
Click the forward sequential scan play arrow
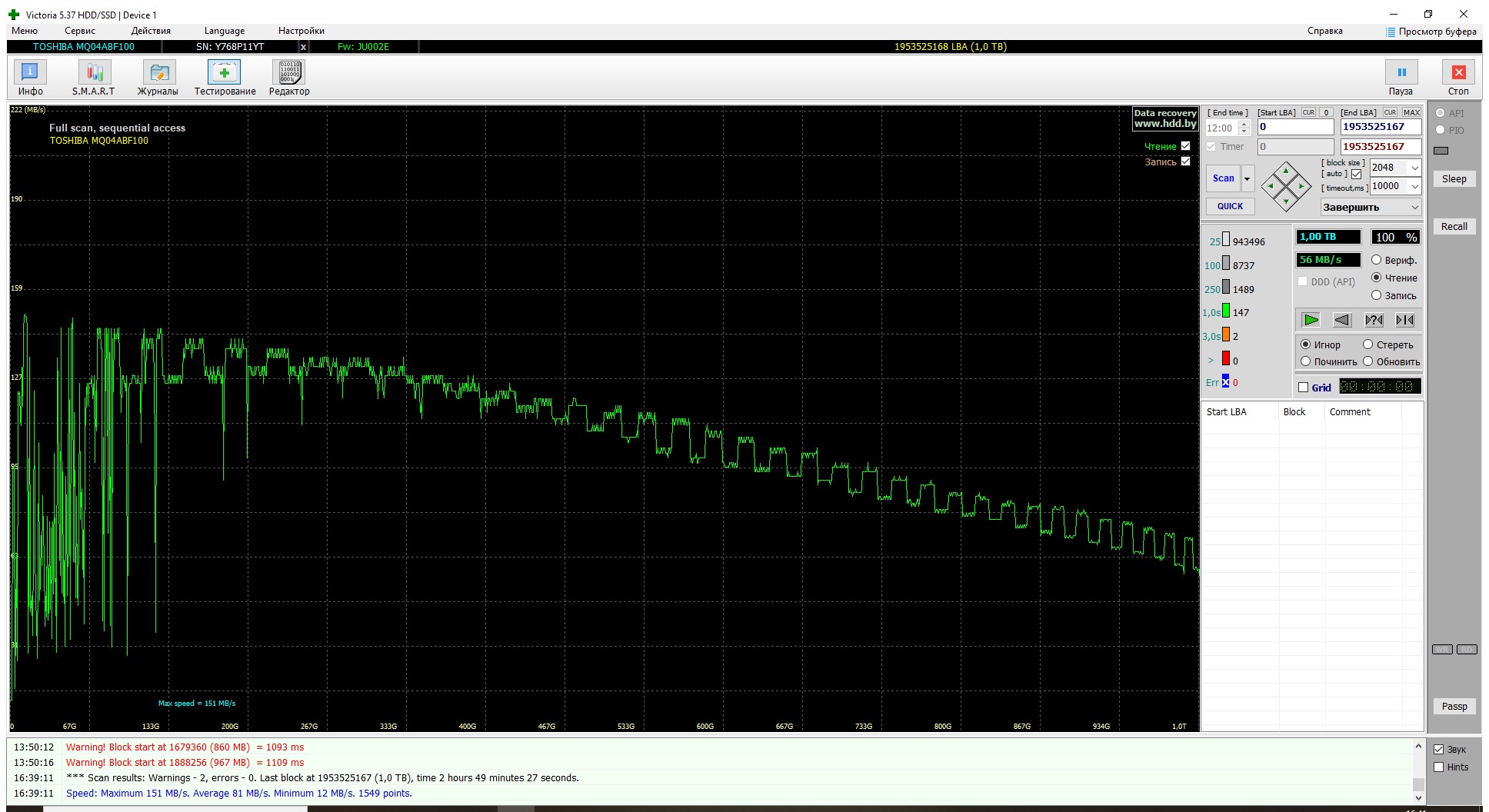(1311, 320)
